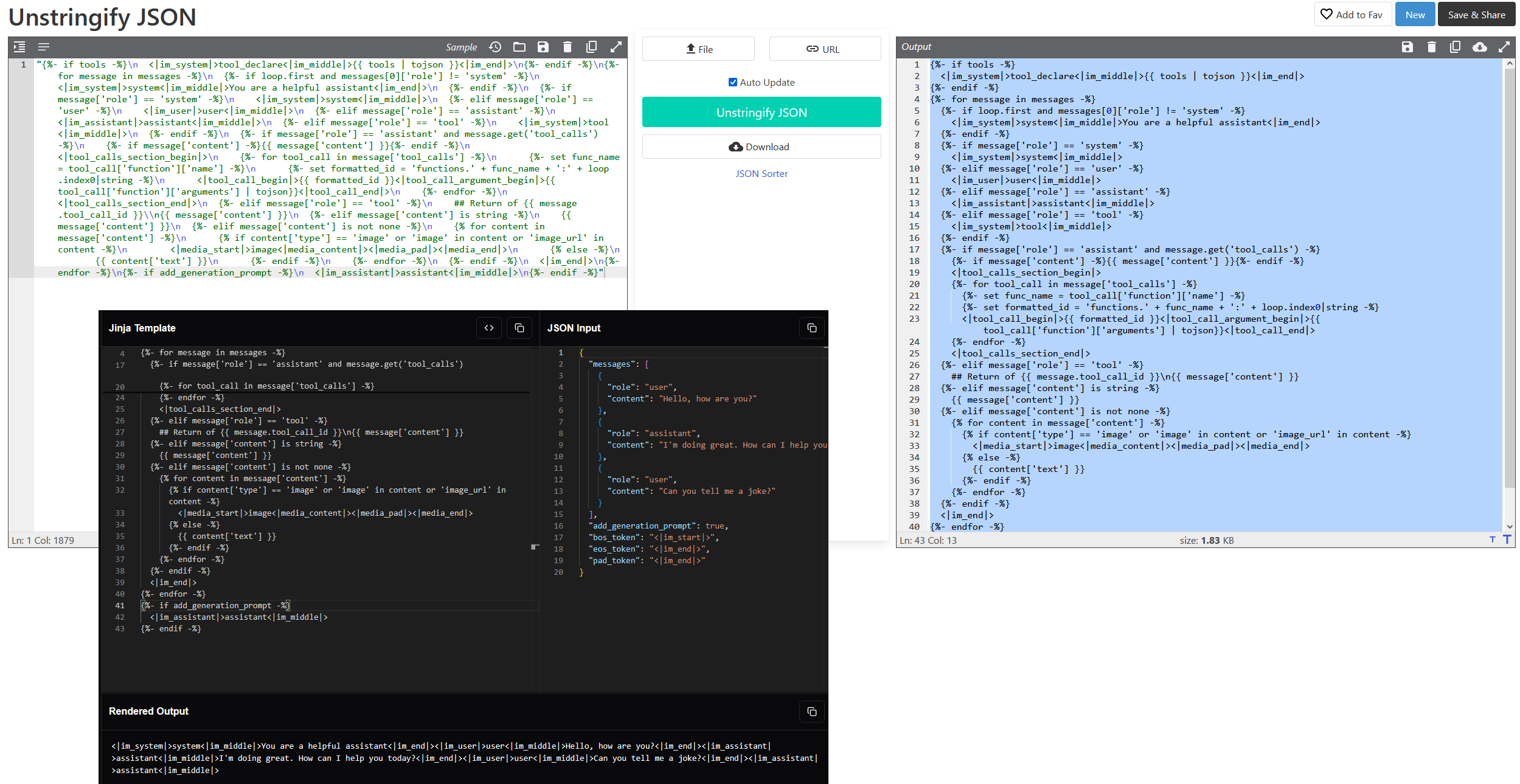Click JSON Input line '"messages": ['
The width and height of the screenshot is (1520, 784).
point(619,364)
